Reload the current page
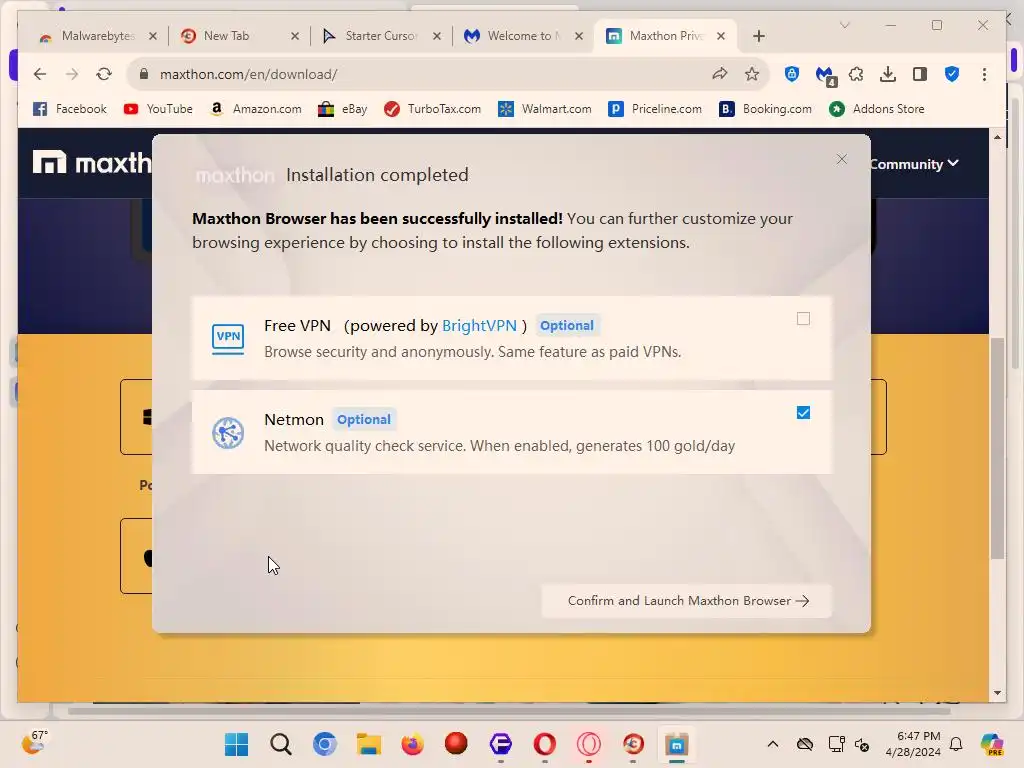The height and width of the screenshot is (768, 1024). 104,74
